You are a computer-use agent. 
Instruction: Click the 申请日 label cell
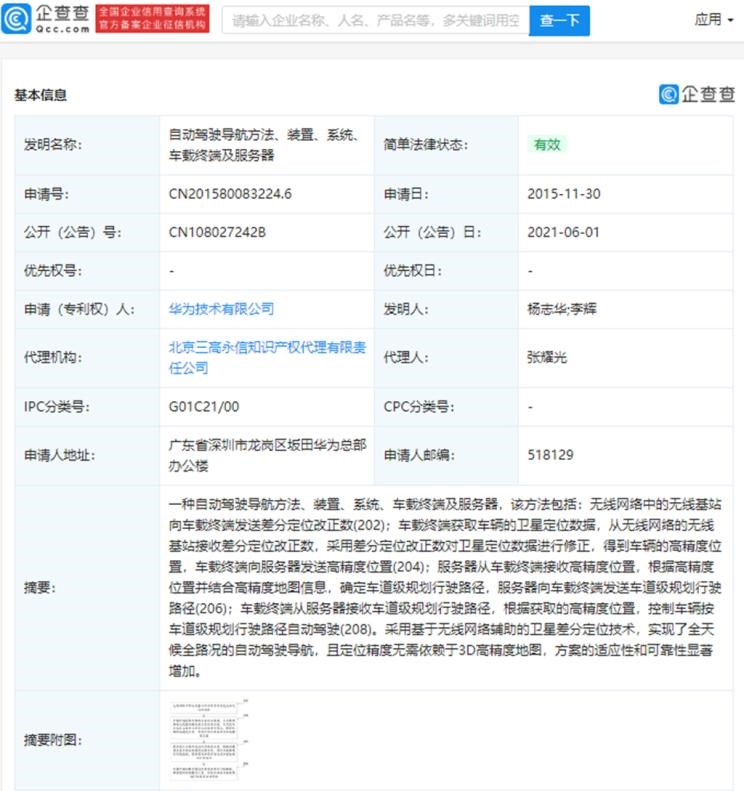(446, 194)
